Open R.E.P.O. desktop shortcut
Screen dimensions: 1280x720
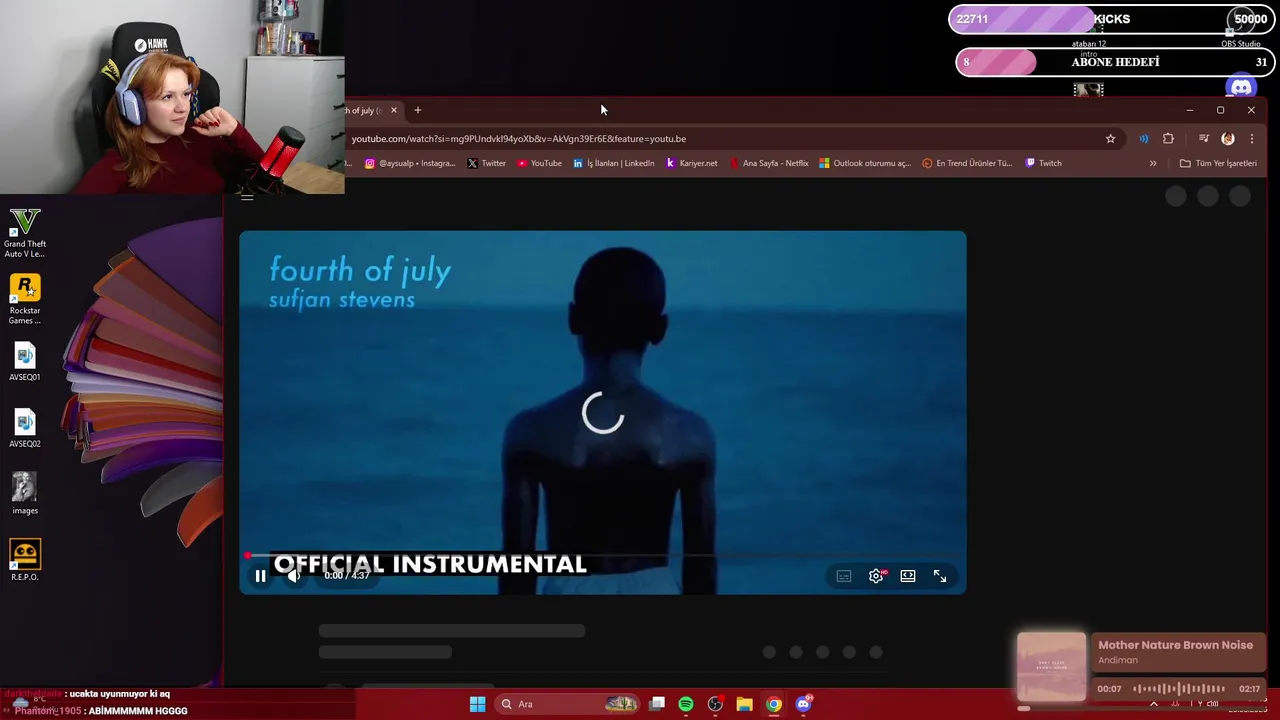(x=25, y=560)
